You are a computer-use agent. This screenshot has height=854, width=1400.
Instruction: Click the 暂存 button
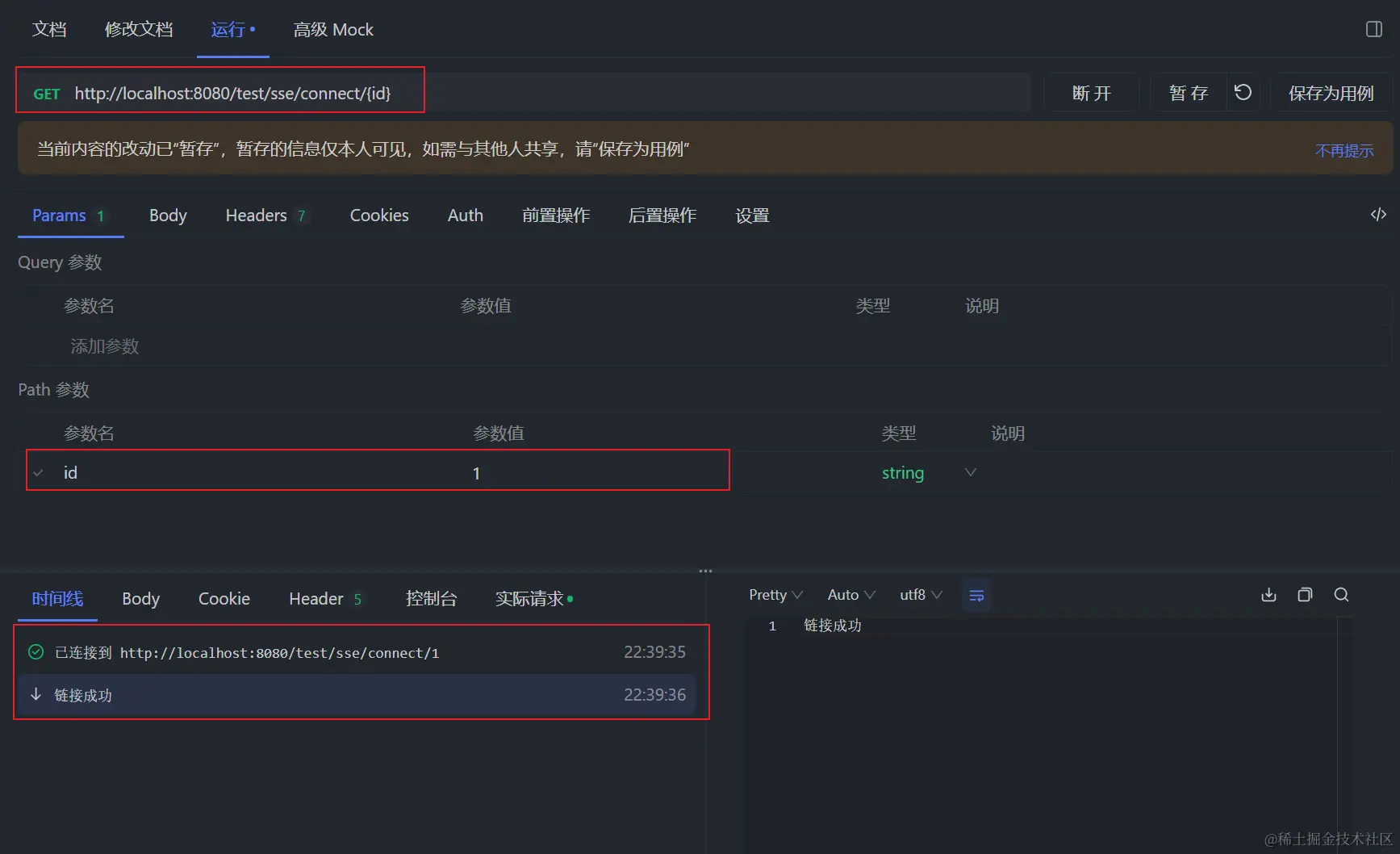click(x=1188, y=93)
